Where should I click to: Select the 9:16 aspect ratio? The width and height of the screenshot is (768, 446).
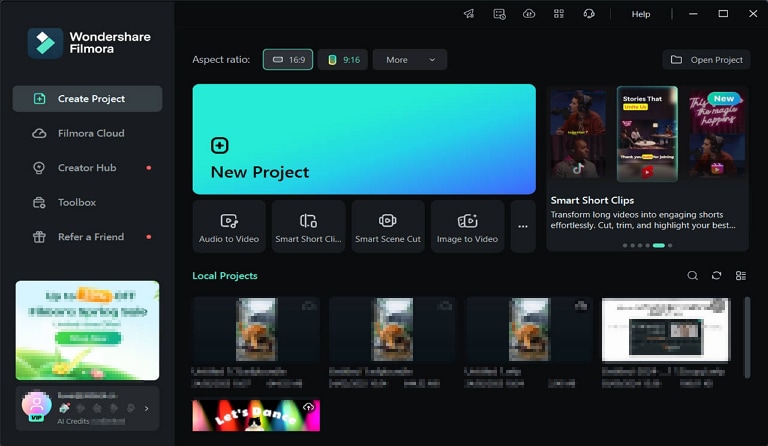coord(343,60)
